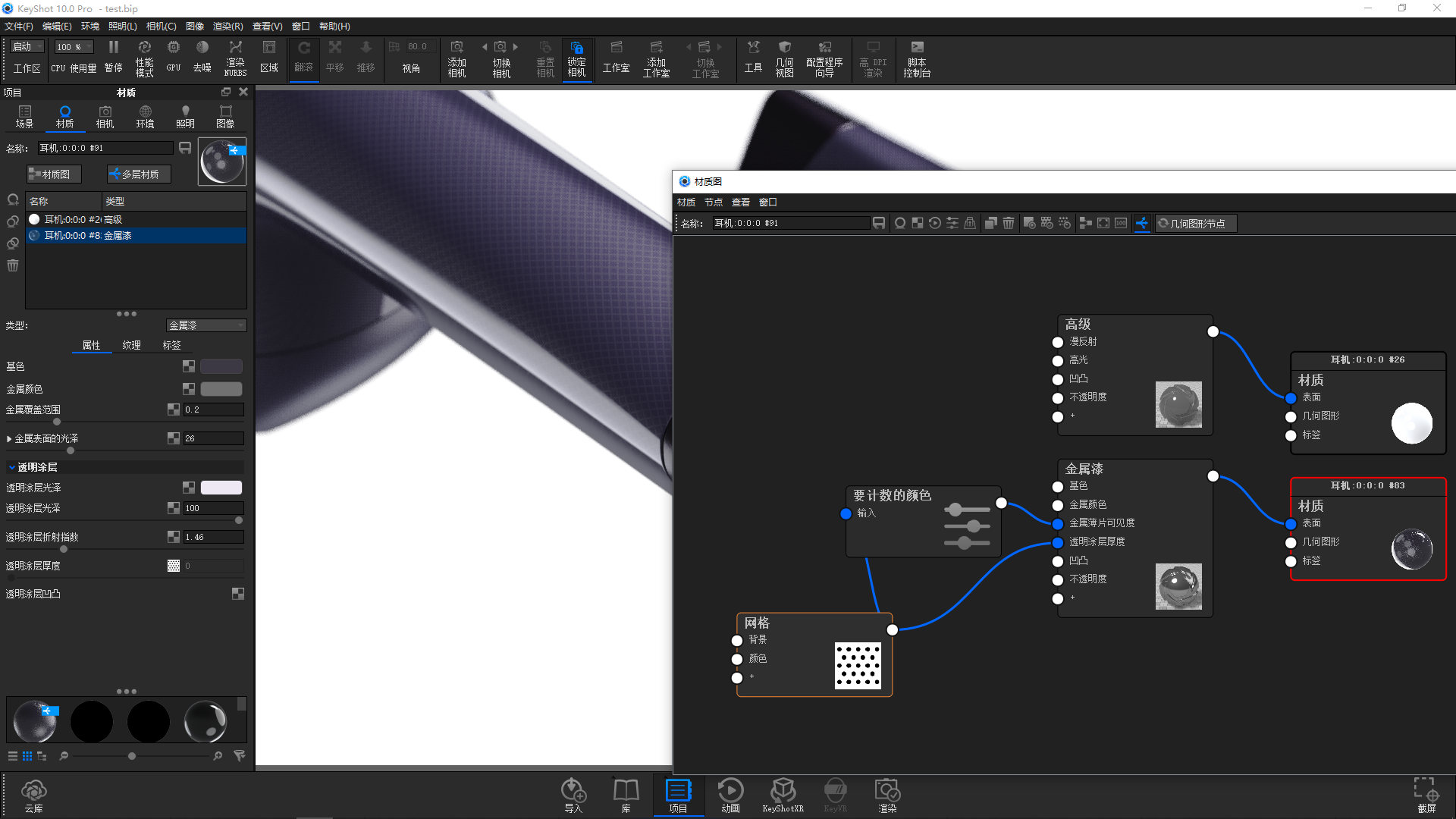Collapse the 透明涂层 section
Screen dimensions: 1456x819
[x=11, y=467]
